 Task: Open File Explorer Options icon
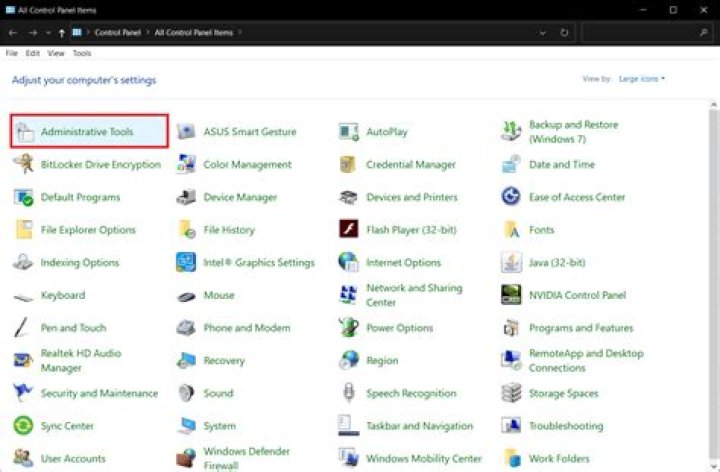[24, 230]
